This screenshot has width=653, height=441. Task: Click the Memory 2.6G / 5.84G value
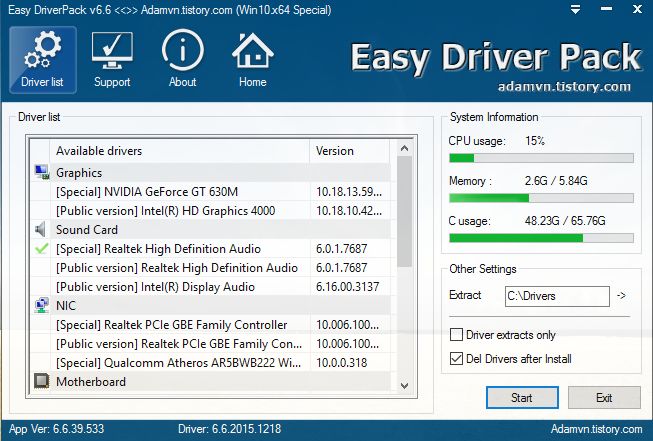[x=556, y=181]
